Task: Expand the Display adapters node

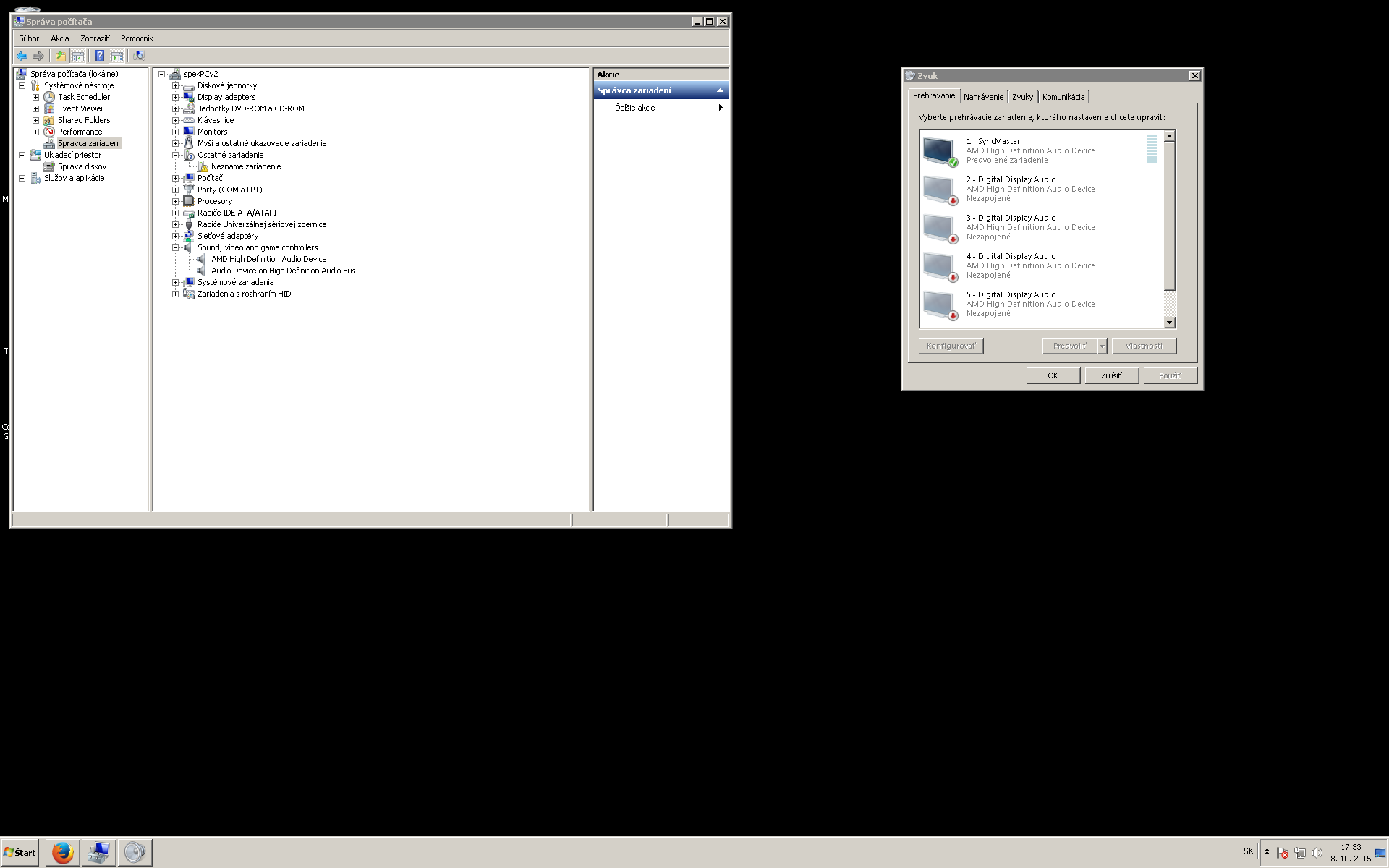Action: (175, 97)
